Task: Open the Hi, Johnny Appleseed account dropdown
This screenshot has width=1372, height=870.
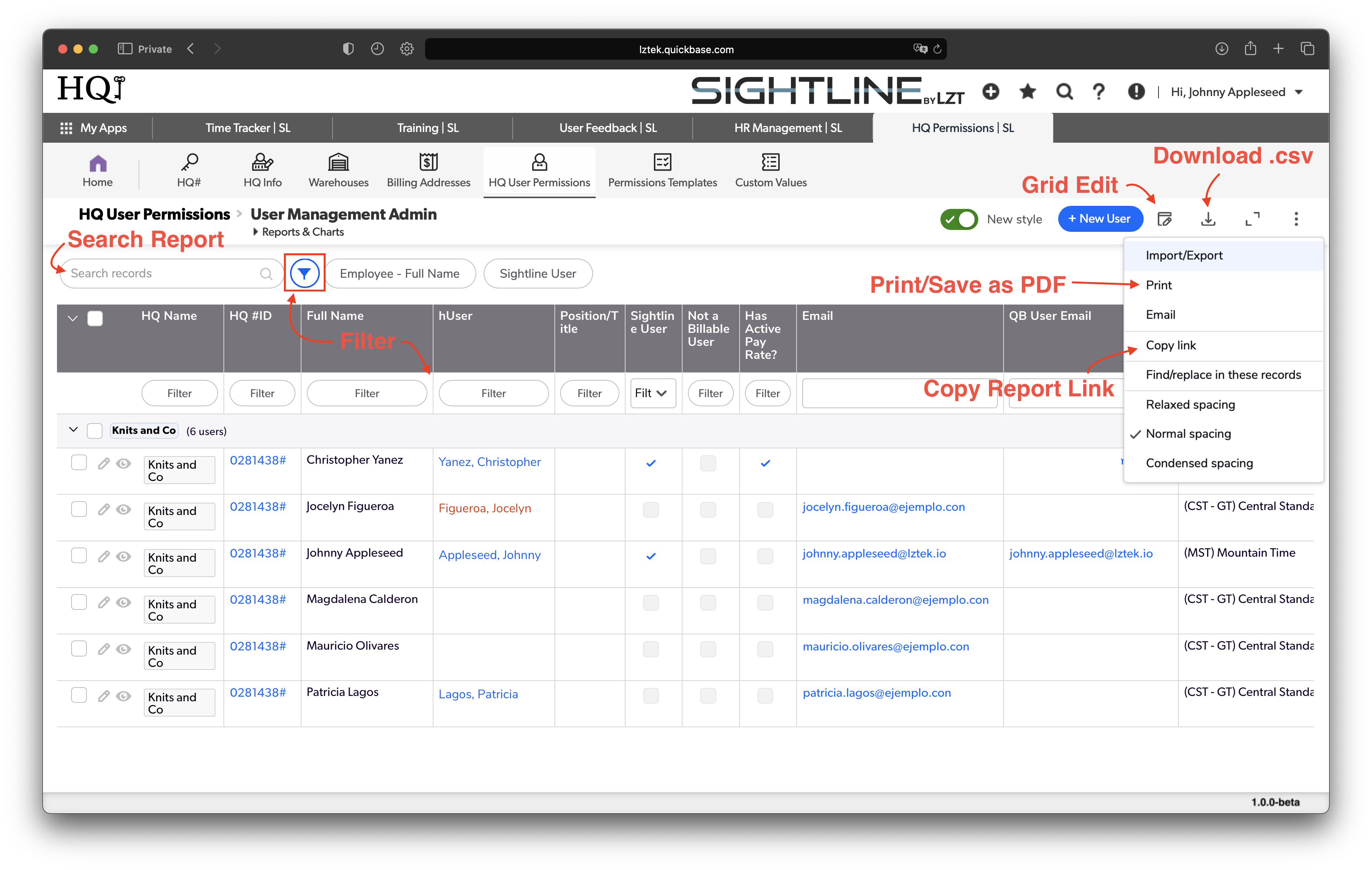Action: [1237, 91]
